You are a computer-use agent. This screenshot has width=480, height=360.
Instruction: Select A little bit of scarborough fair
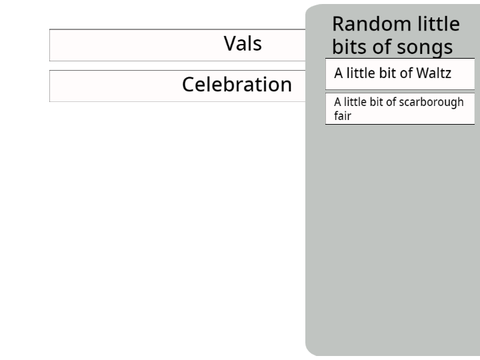(x=400, y=109)
